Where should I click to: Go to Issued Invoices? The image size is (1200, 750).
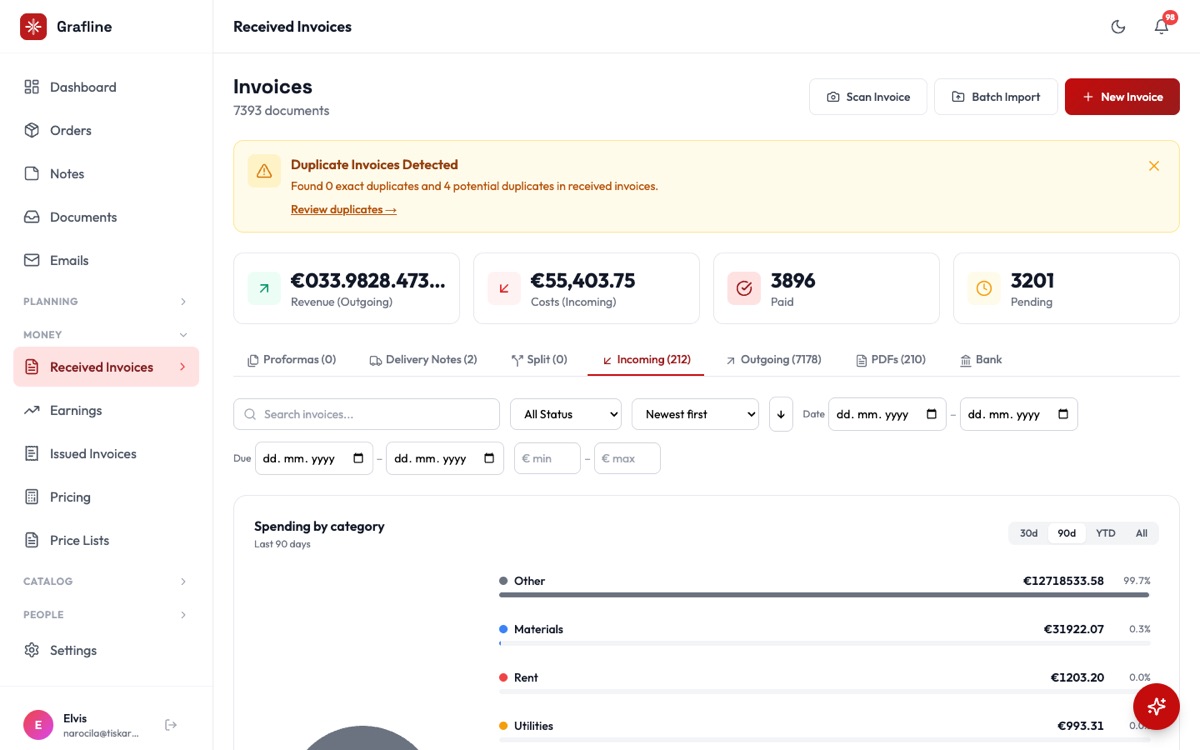(x=106, y=454)
